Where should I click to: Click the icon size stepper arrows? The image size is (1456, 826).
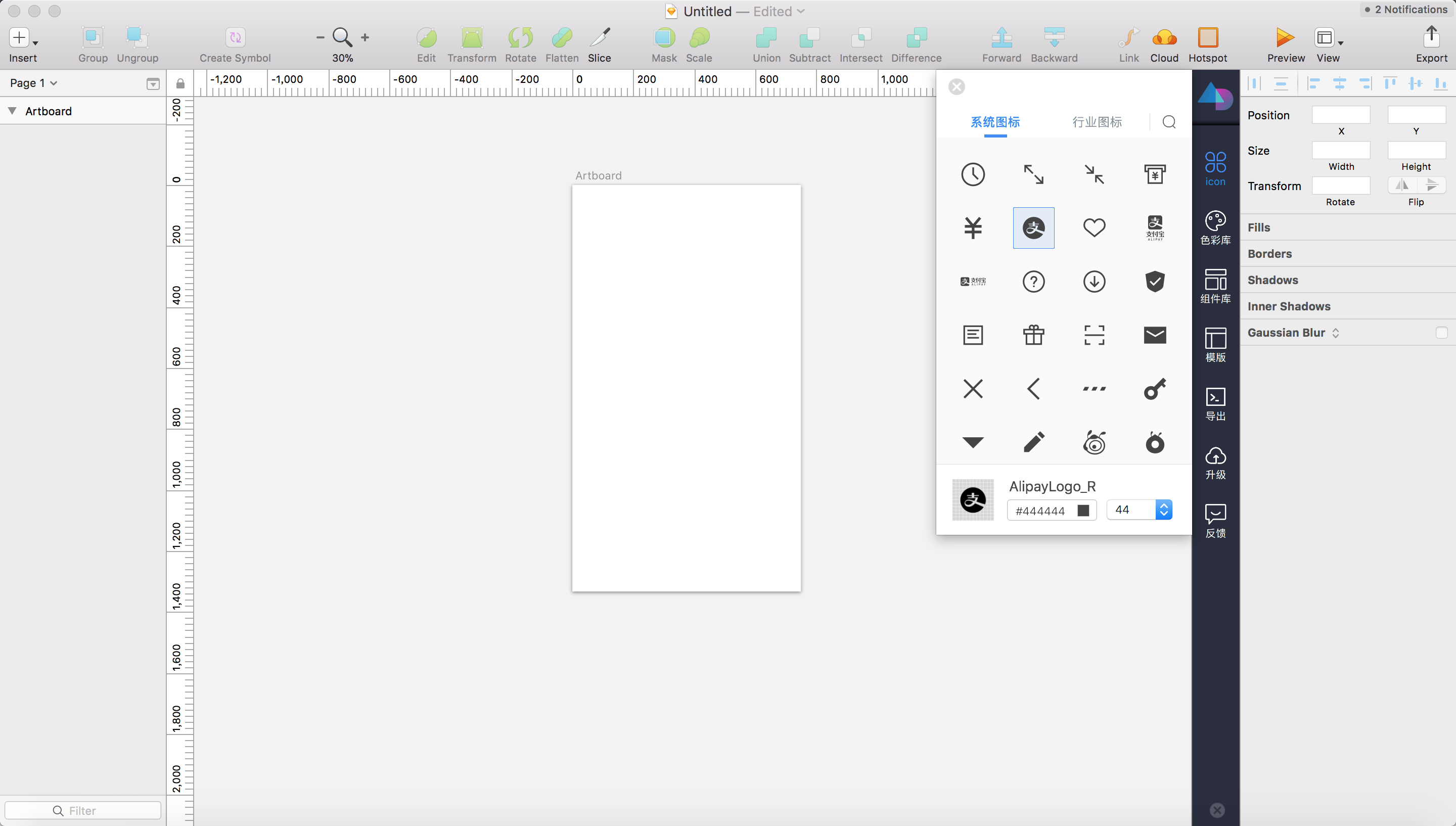pos(1163,510)
